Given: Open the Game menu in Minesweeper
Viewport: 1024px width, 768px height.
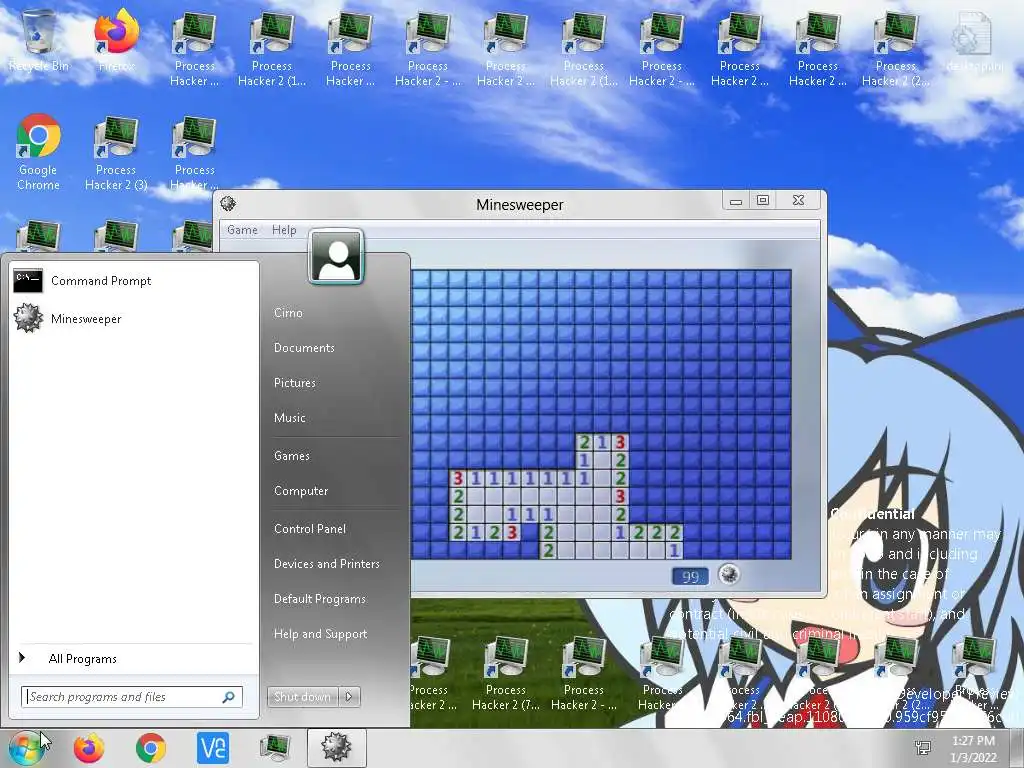Looking at the screenshot, I should coord(242,230).
